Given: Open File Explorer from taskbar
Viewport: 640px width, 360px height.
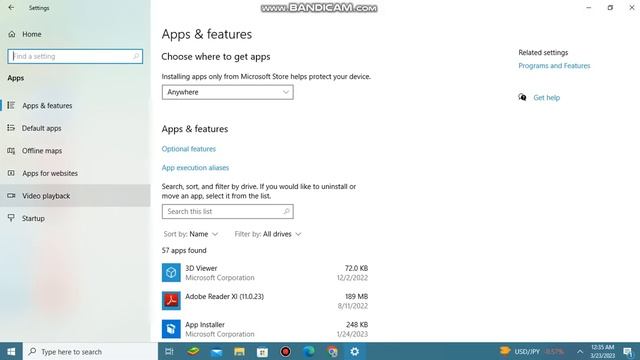Looking at the screenshot, I should (239, 351).
